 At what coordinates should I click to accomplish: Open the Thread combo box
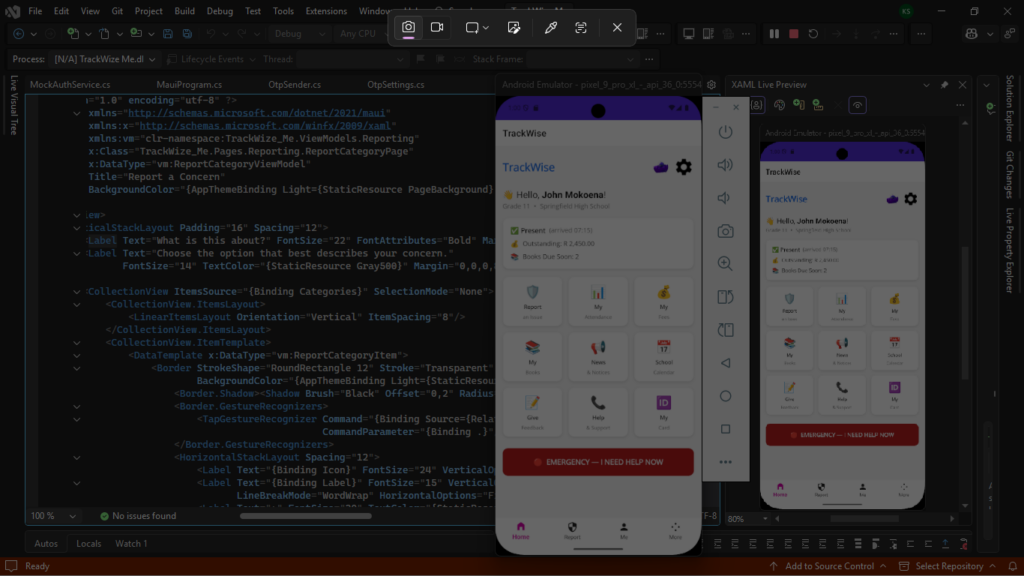tap(351, 59)
